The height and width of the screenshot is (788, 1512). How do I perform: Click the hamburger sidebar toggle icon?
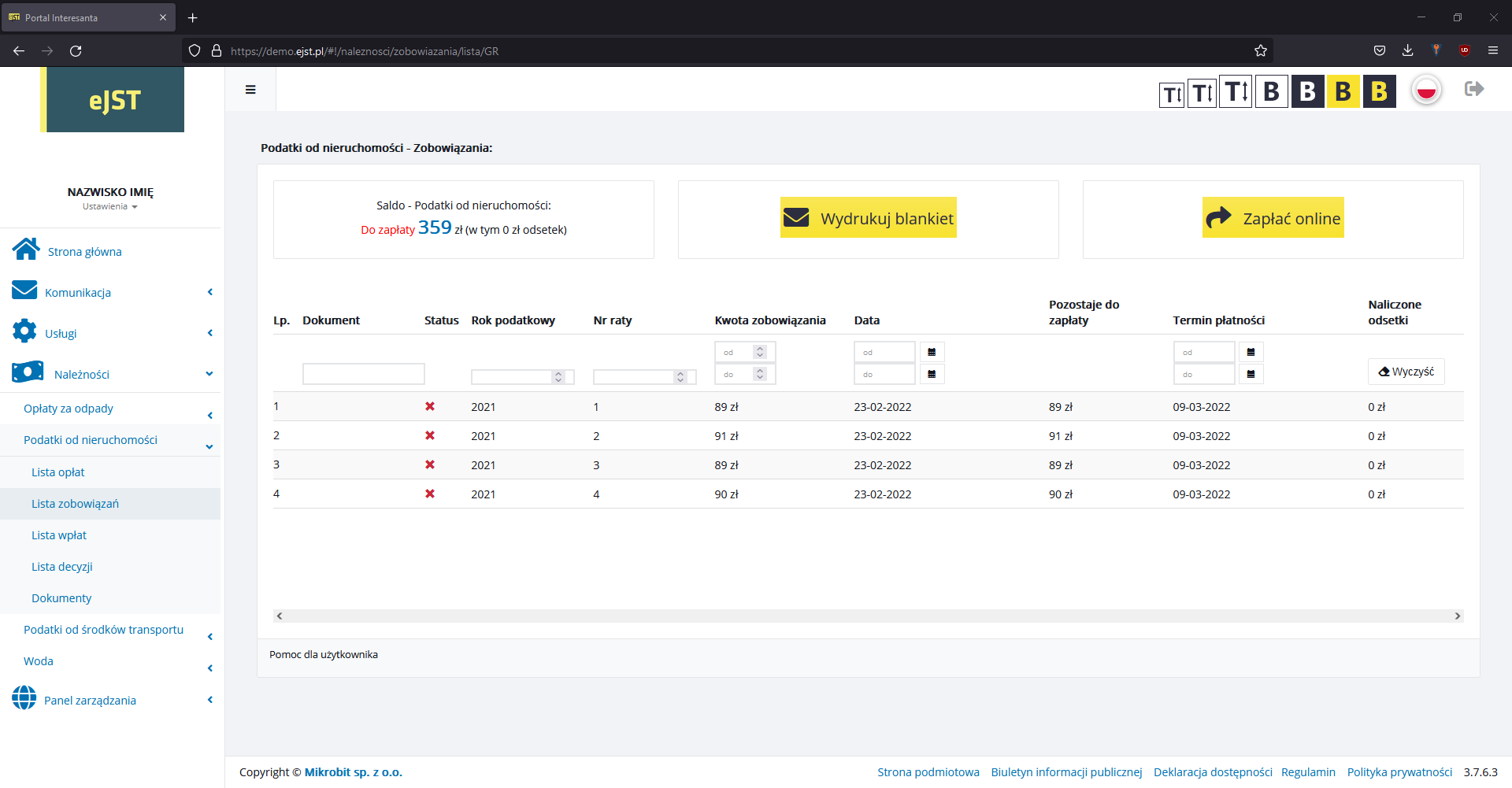point(250,90)
